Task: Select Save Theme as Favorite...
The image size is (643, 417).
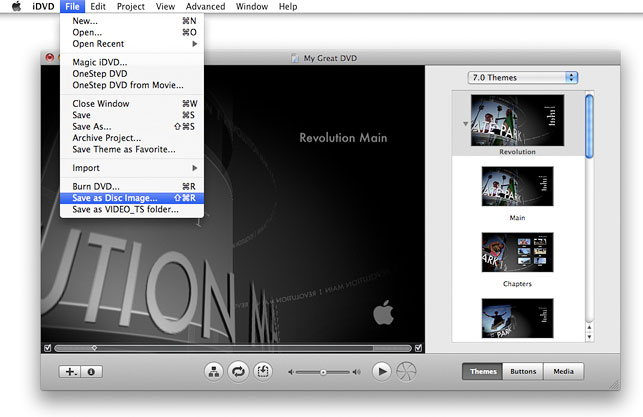Action: point(132,150)
